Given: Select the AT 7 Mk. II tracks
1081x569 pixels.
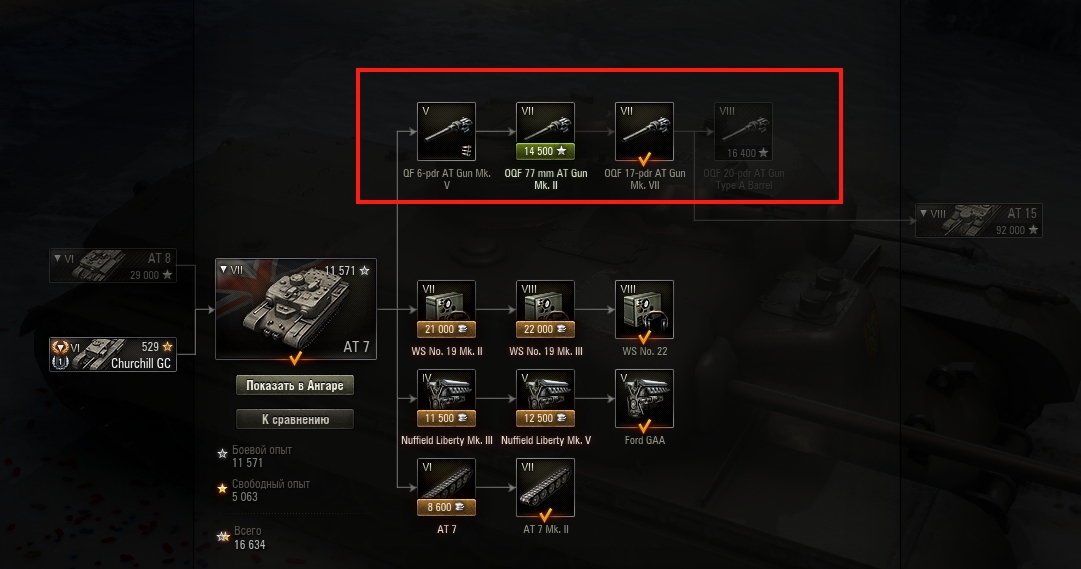Looking at the screenshot, I should (545, 487).
